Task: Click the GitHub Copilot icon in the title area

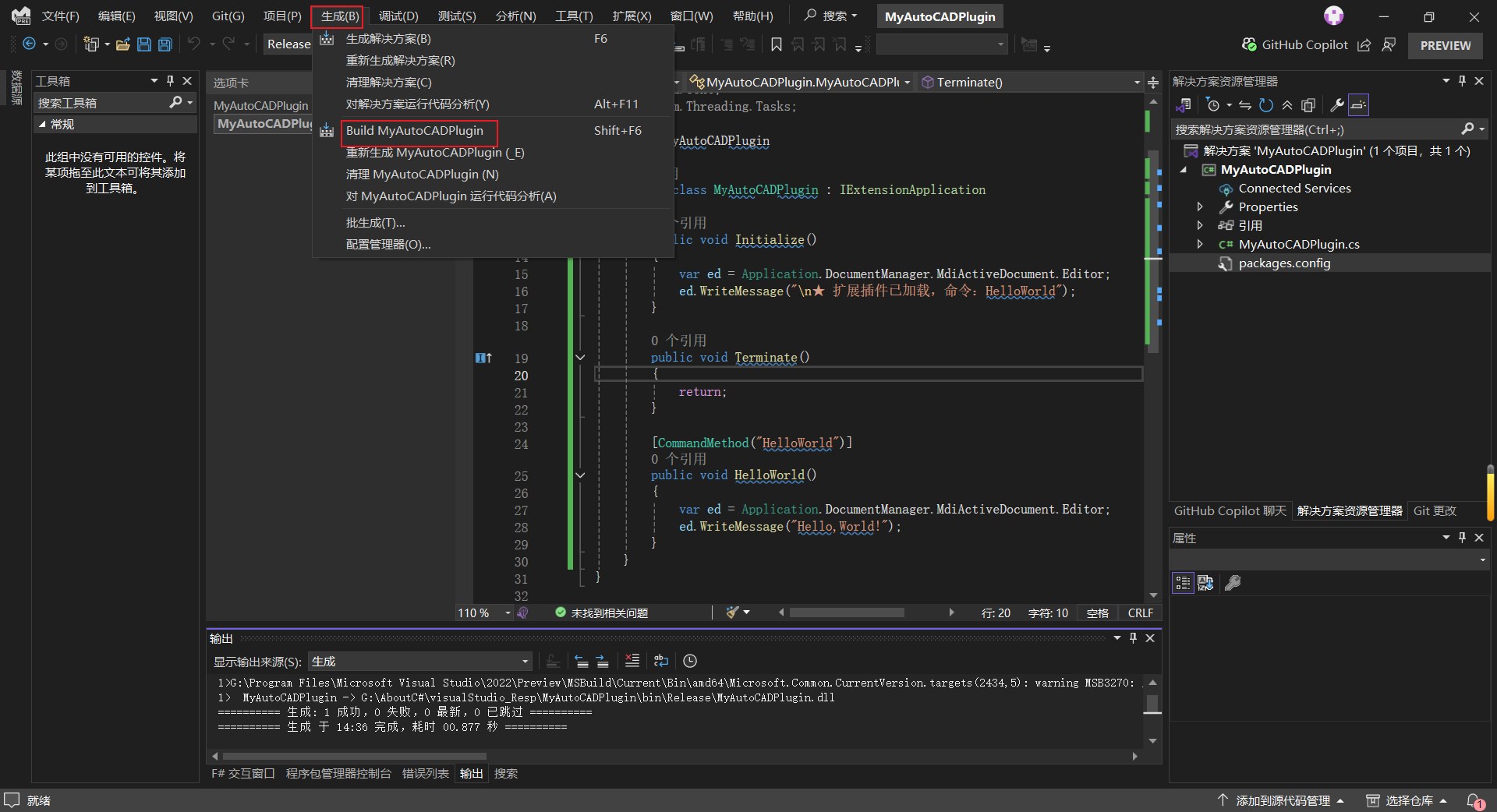Action: pyautogui.click(x=1249, y=44)
